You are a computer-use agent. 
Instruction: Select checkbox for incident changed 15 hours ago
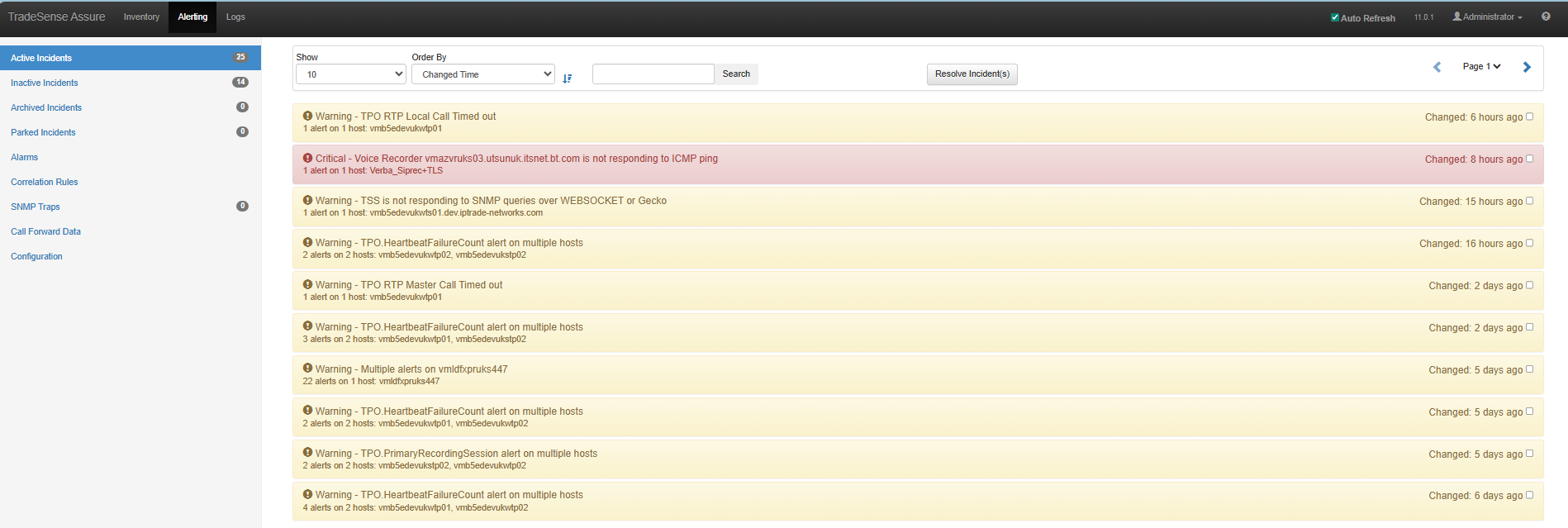point(1529,201)
